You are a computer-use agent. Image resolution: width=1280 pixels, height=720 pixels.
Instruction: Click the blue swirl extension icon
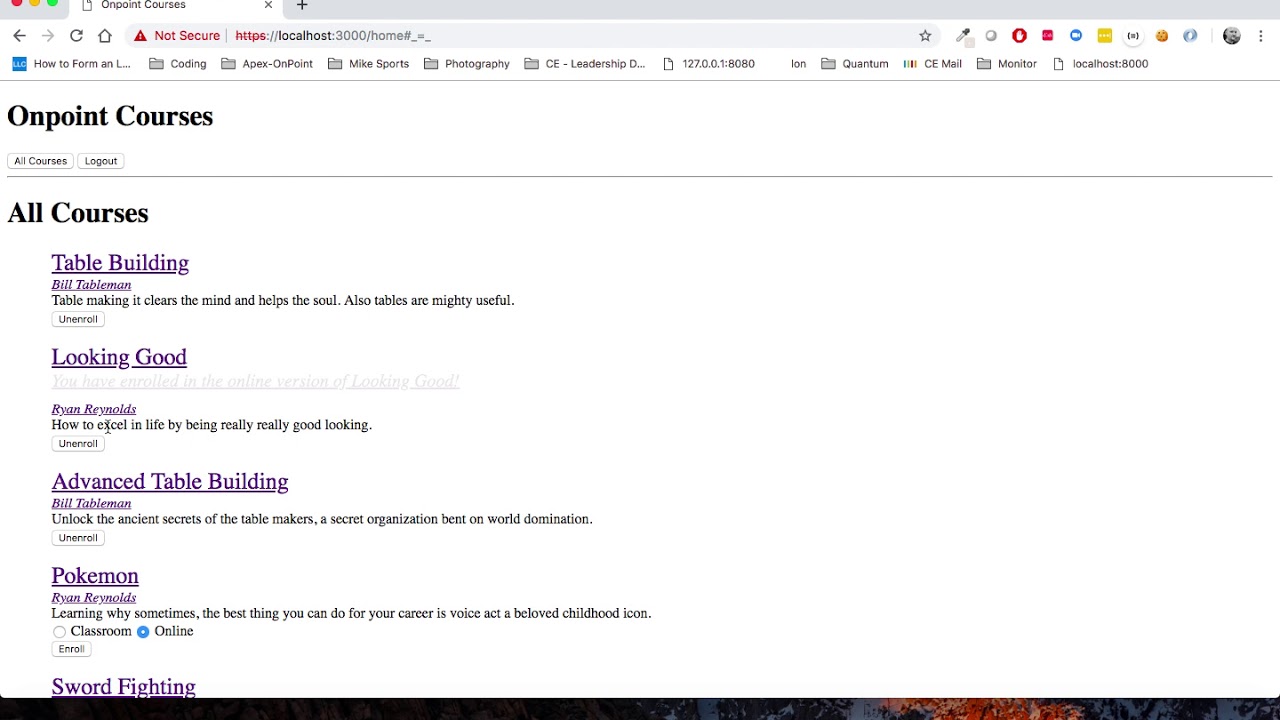tap(1190, 36)
